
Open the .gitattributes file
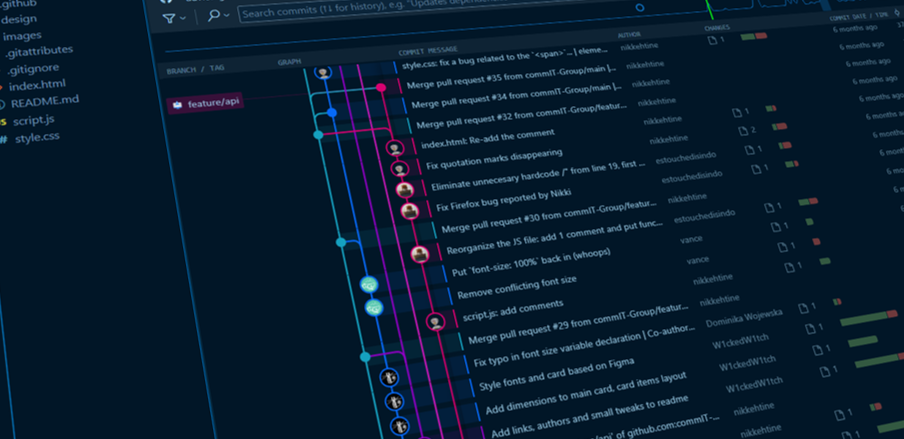coord(39,51)
